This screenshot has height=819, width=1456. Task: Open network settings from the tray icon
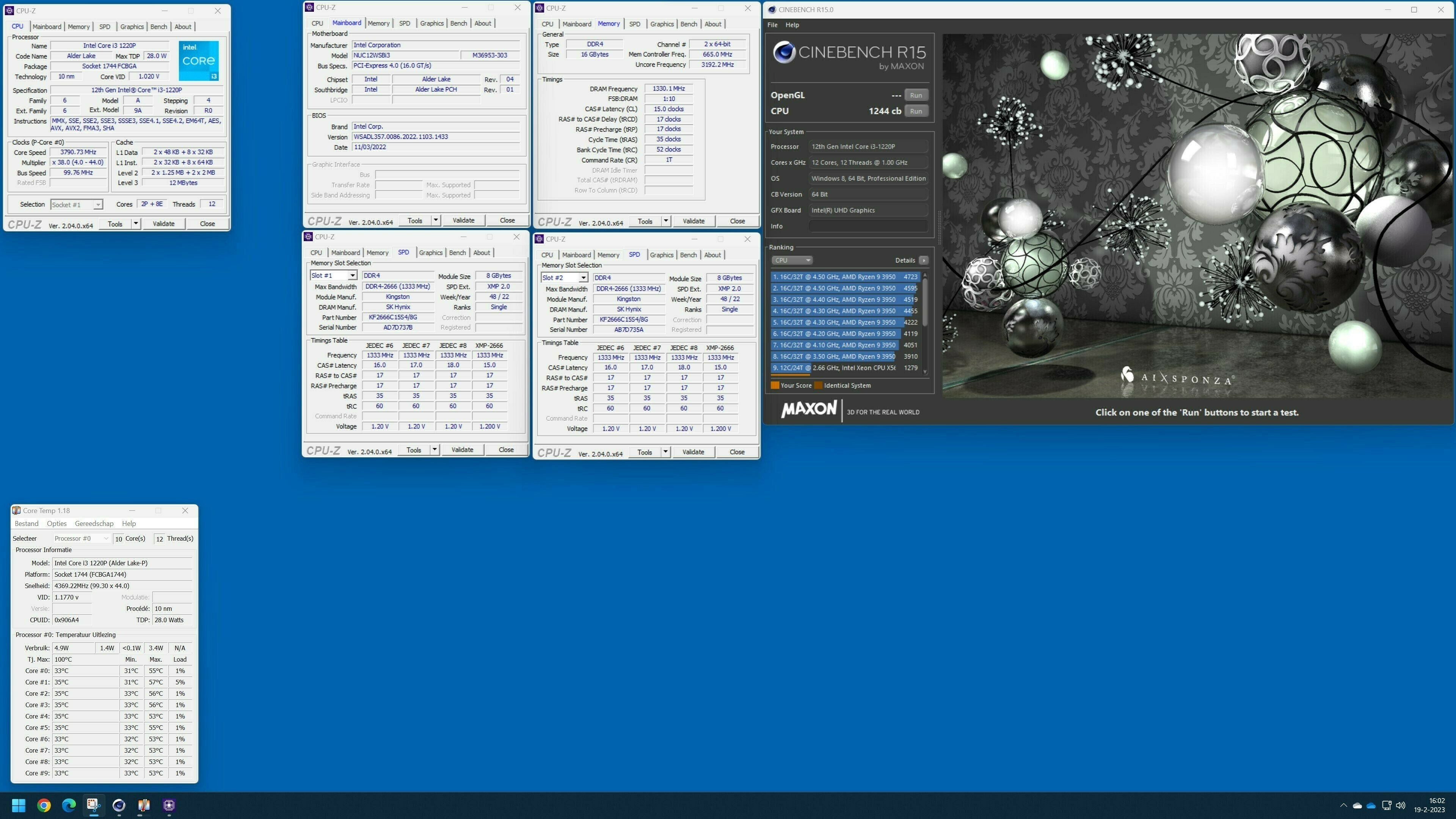1386,805
